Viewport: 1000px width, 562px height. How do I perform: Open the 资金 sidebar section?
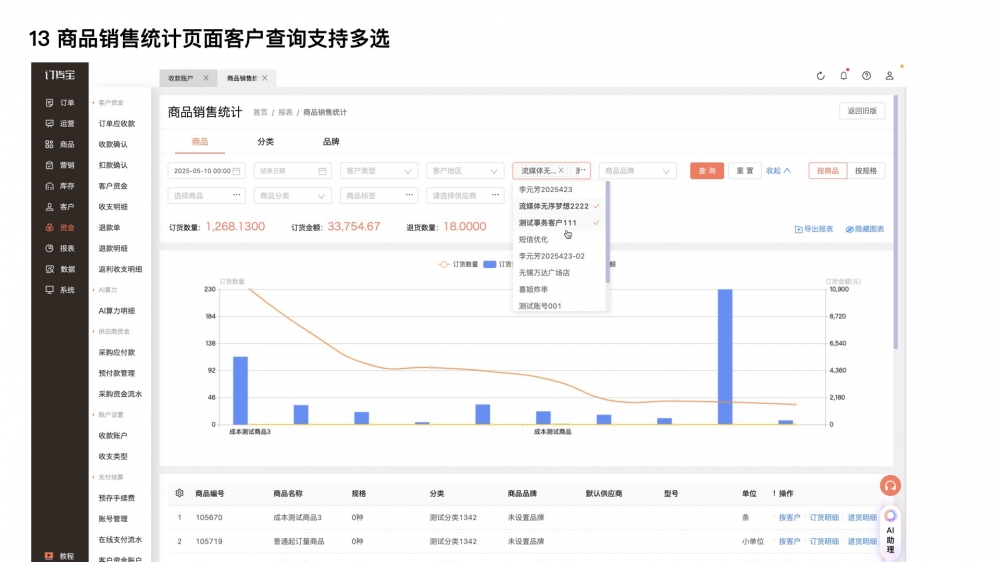coord(60,228)
